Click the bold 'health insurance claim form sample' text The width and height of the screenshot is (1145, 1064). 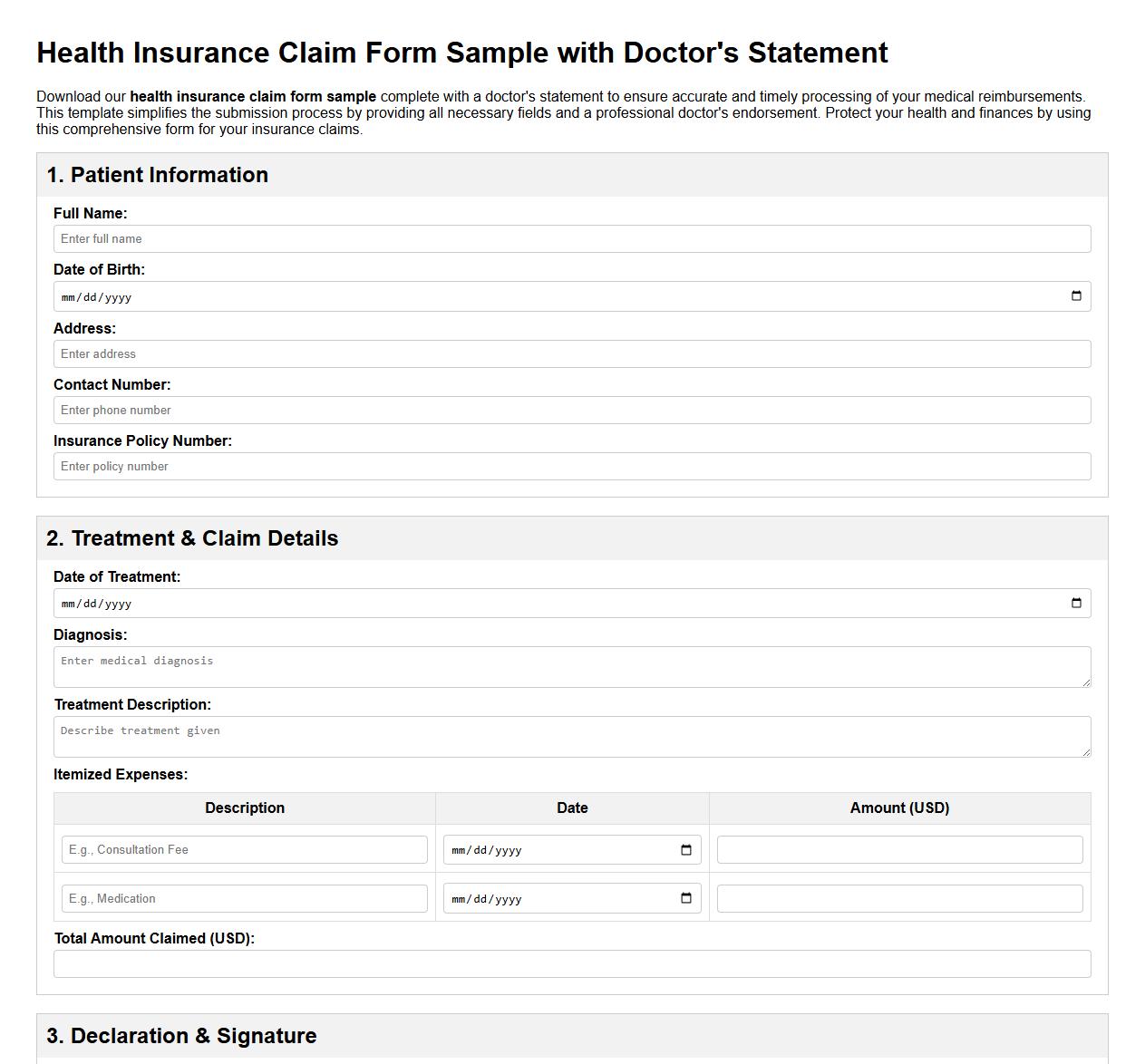click(x=252, y=96)
